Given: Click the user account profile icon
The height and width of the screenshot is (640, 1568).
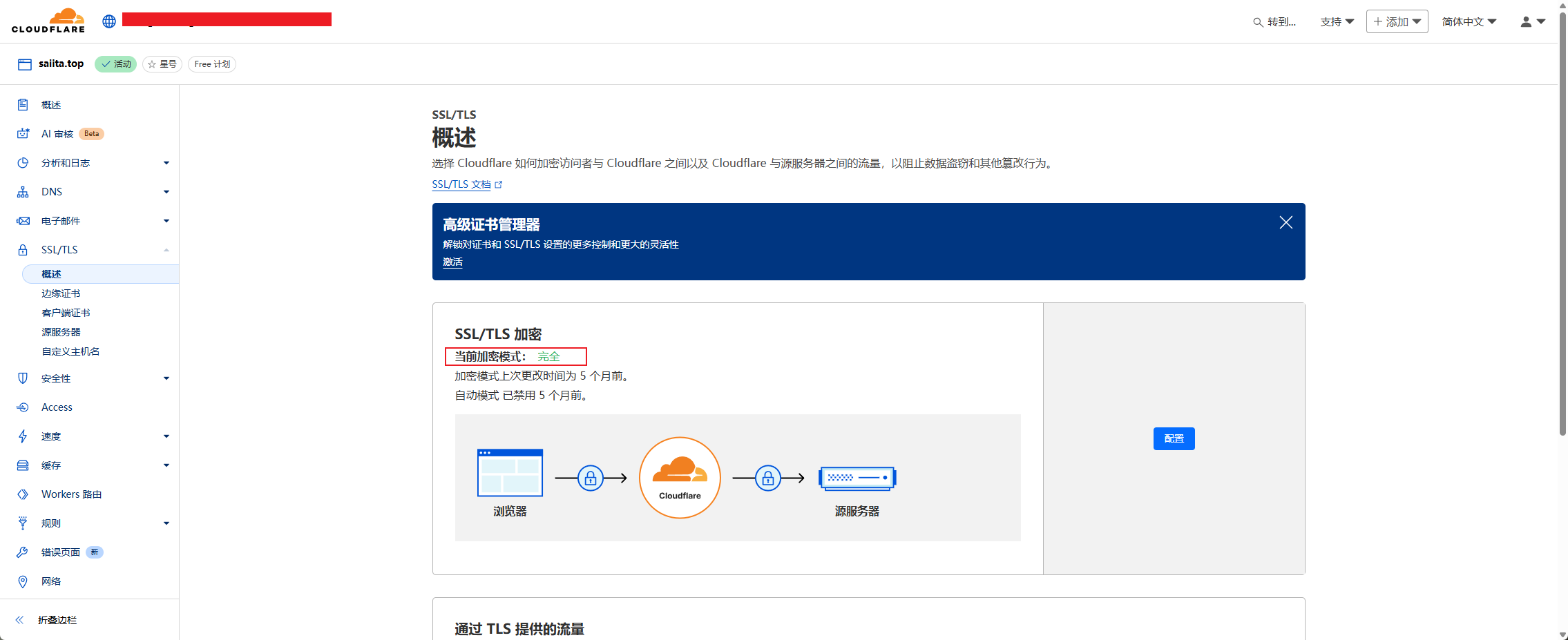Looking at the screenshot, I should click(1526, 22).
